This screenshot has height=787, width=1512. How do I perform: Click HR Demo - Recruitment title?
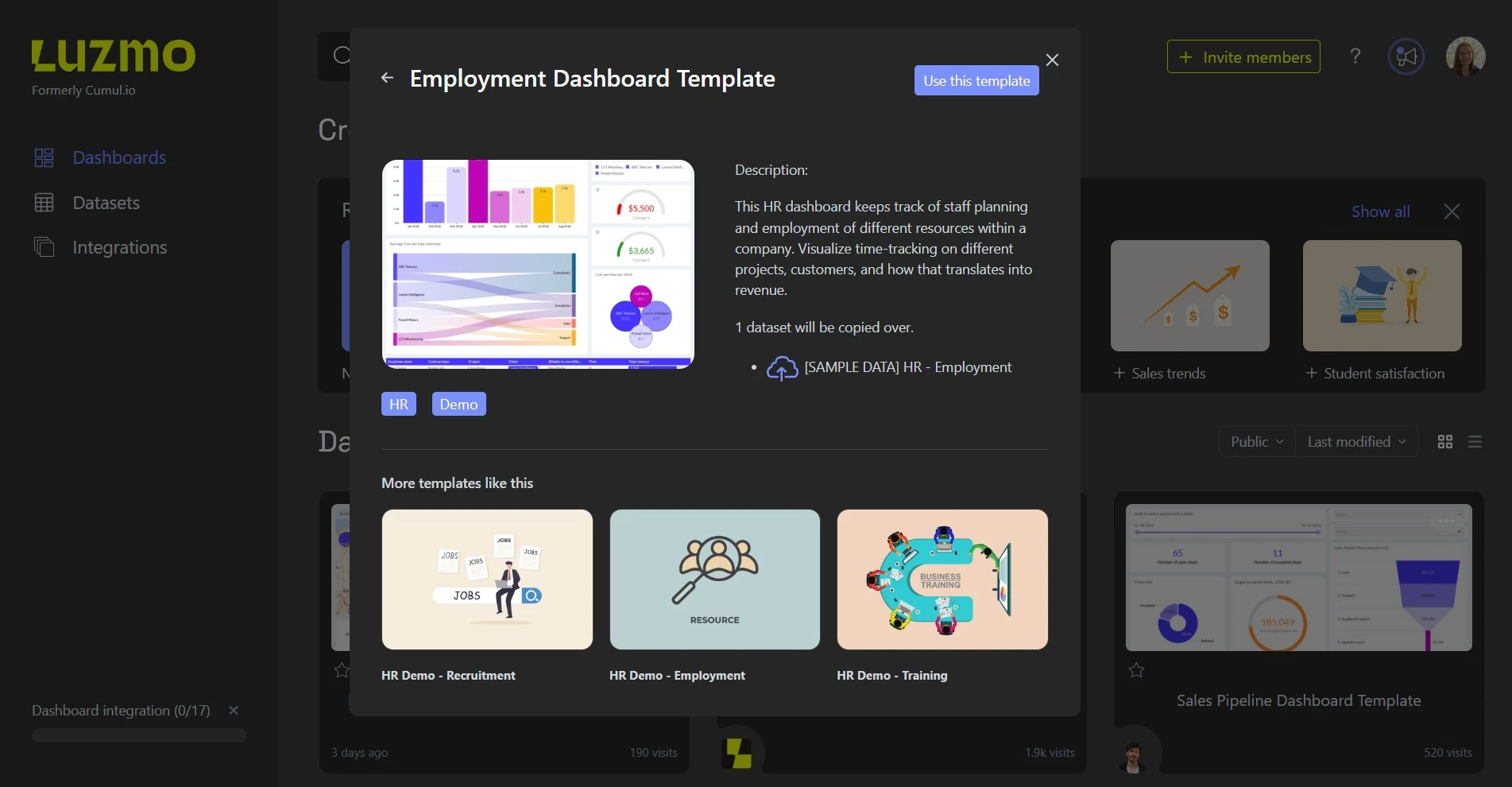pyautogui.click(x=448, y=675)
